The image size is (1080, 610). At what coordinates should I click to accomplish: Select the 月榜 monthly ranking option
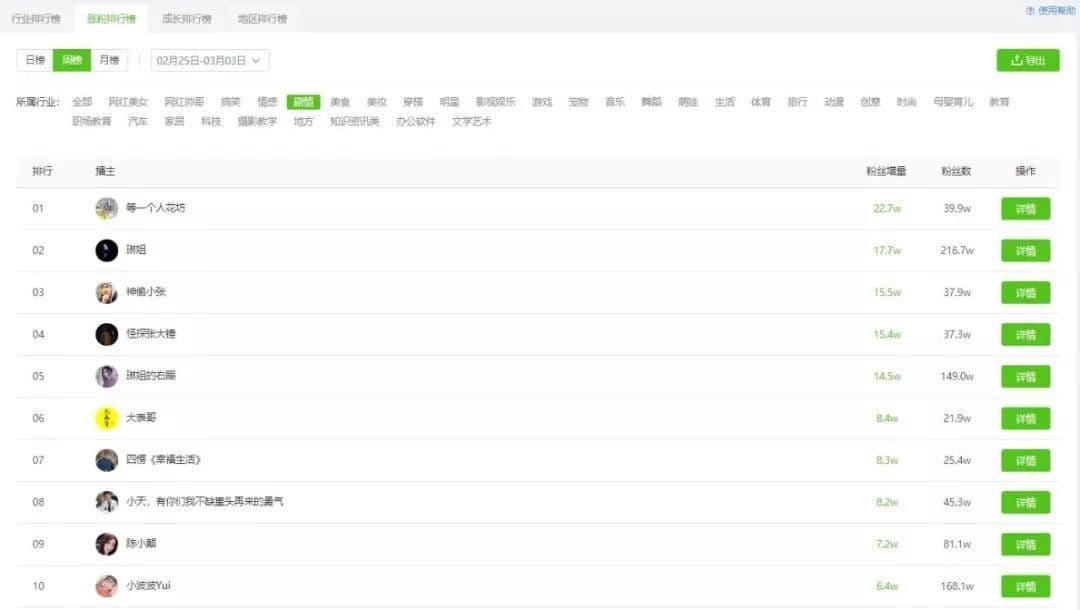pyautogui.click(x=109, y=60)
